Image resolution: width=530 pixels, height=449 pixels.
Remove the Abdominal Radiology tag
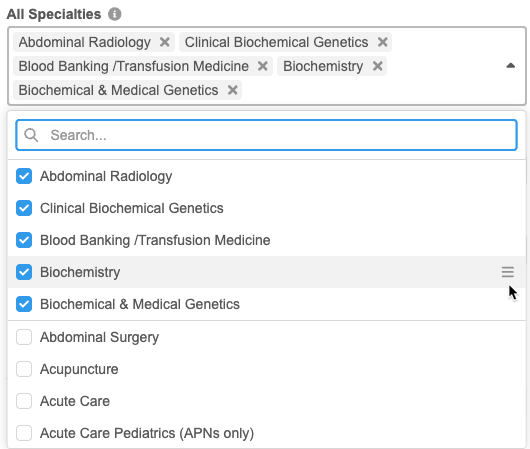165,42
